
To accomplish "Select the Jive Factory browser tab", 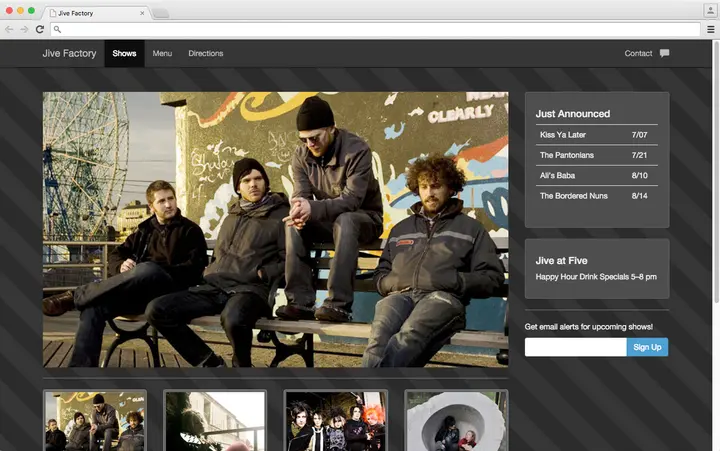I will (x=97, y=13).
